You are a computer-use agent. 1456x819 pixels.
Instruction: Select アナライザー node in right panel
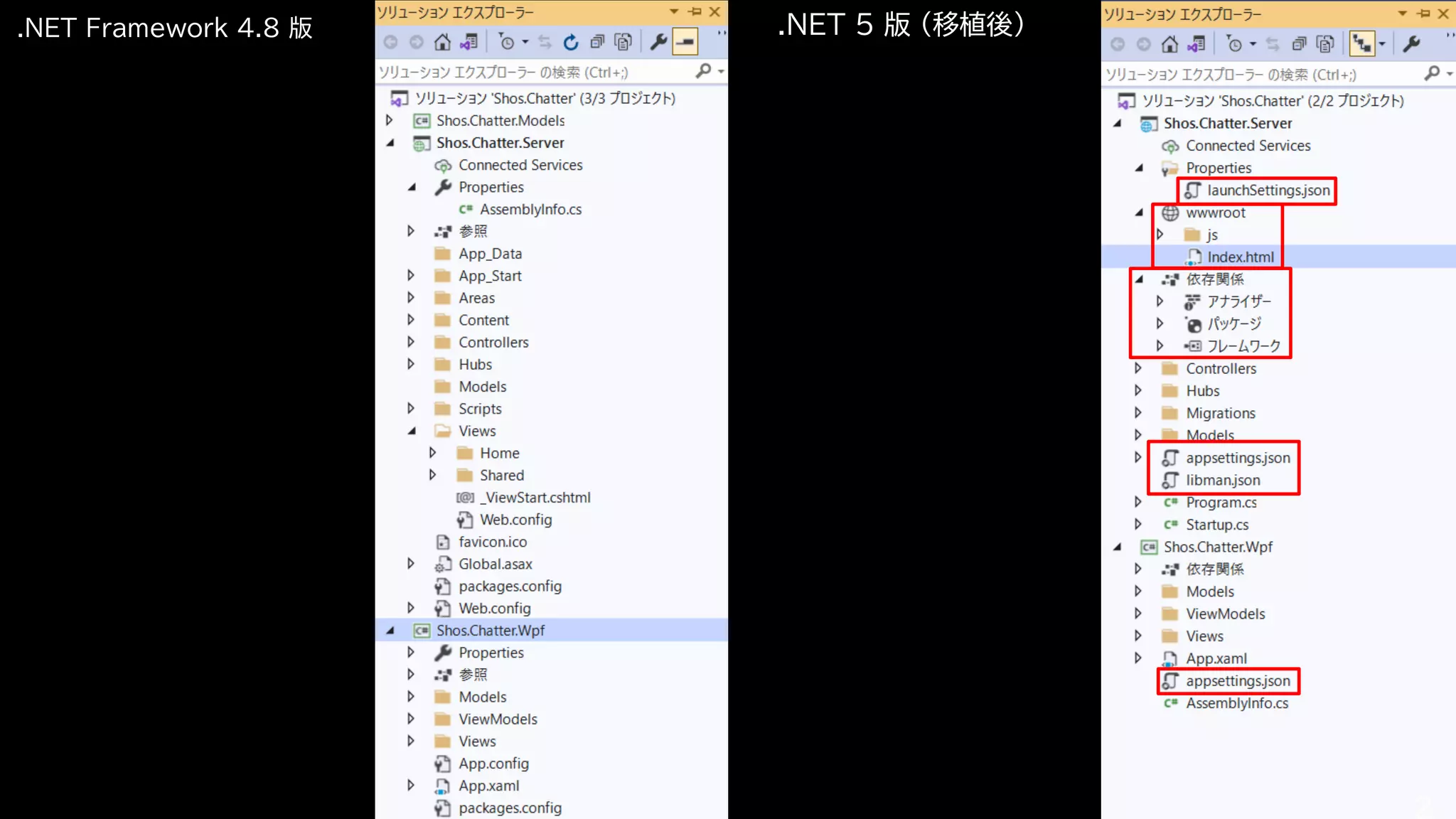pyautogui.click(x=1239, y=301)
